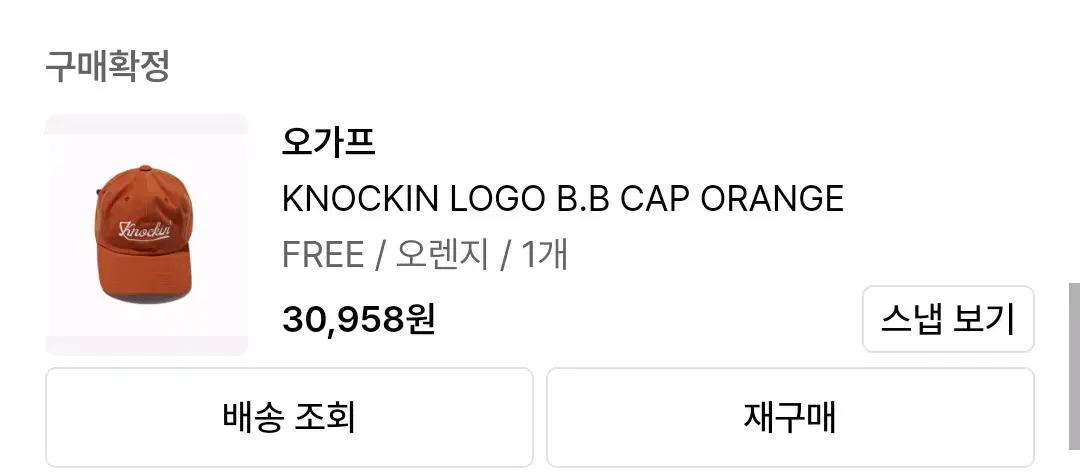The width and height of the screenshot is (1080, 472).
Task: Click the 구매확정 order status label
Action: tap(107, 66)
